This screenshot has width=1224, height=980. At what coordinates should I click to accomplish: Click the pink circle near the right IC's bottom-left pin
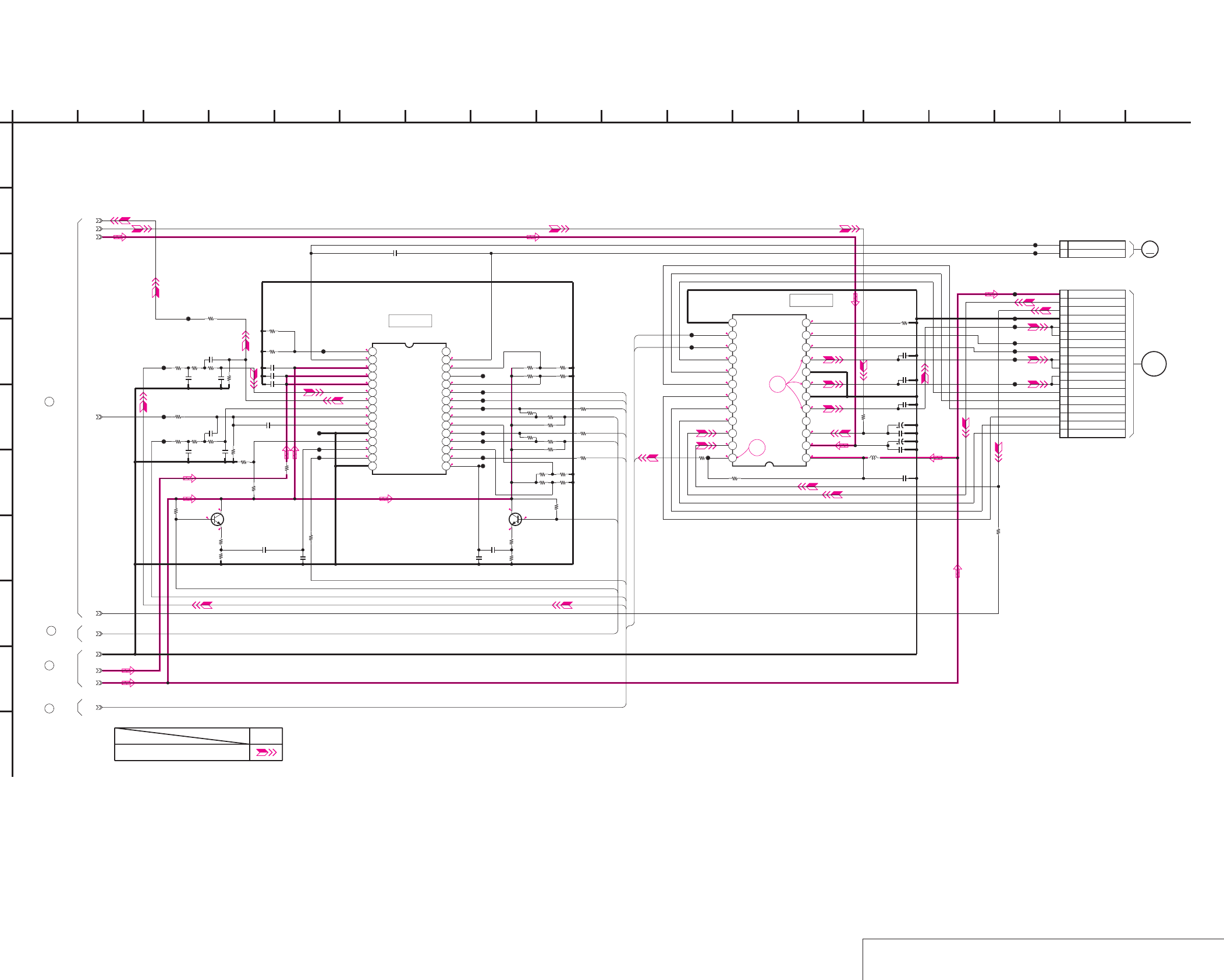pos(757,448)
